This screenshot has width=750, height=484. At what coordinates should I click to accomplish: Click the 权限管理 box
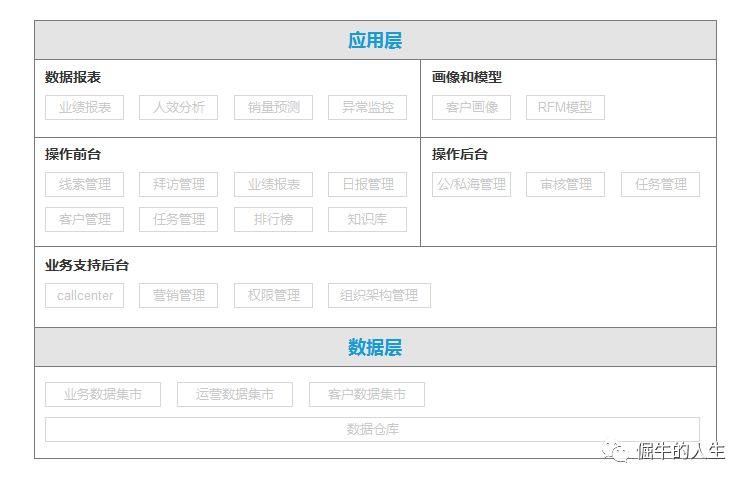[274, 296]
